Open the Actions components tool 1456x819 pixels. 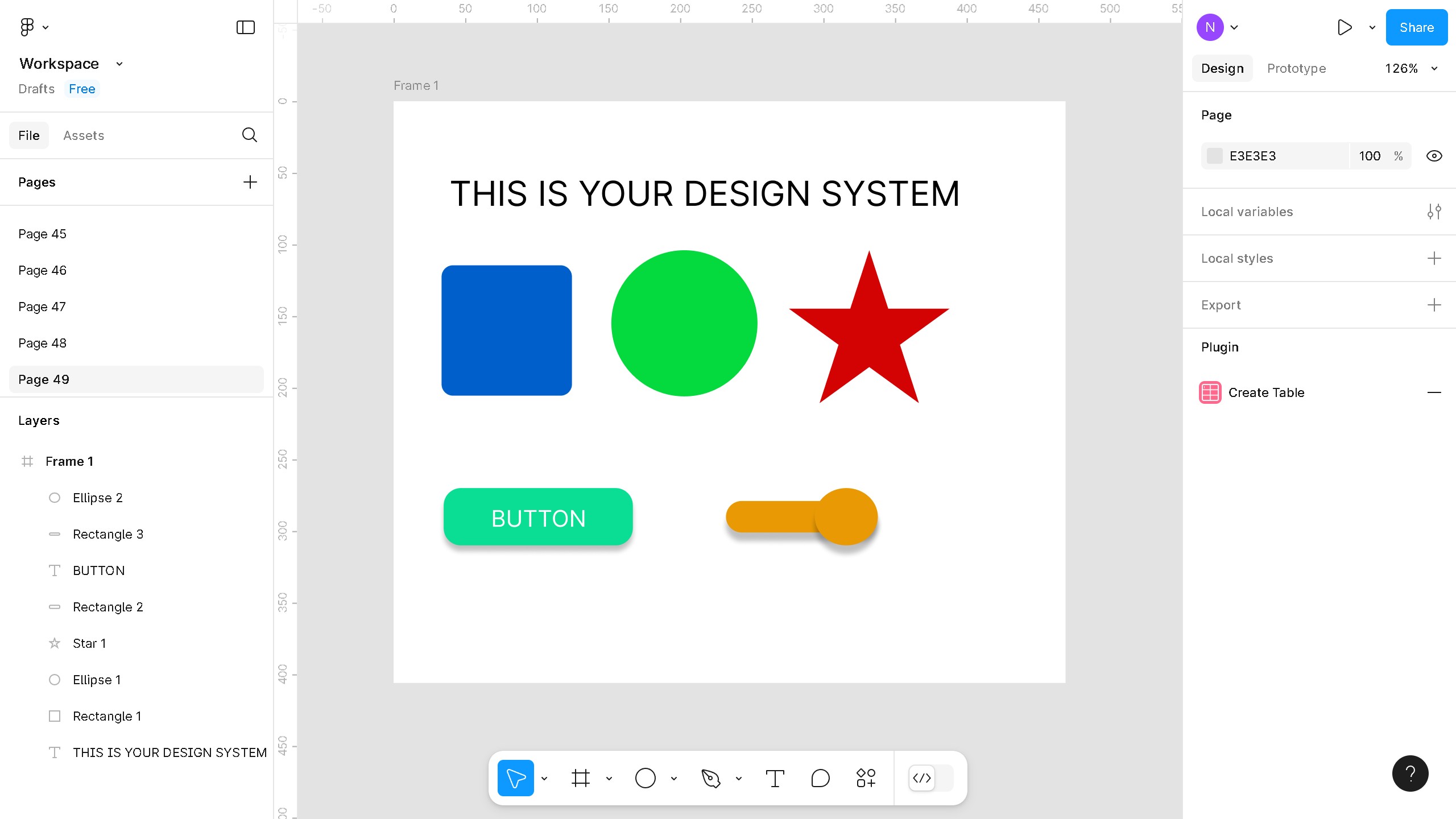[x=866, y=778]
